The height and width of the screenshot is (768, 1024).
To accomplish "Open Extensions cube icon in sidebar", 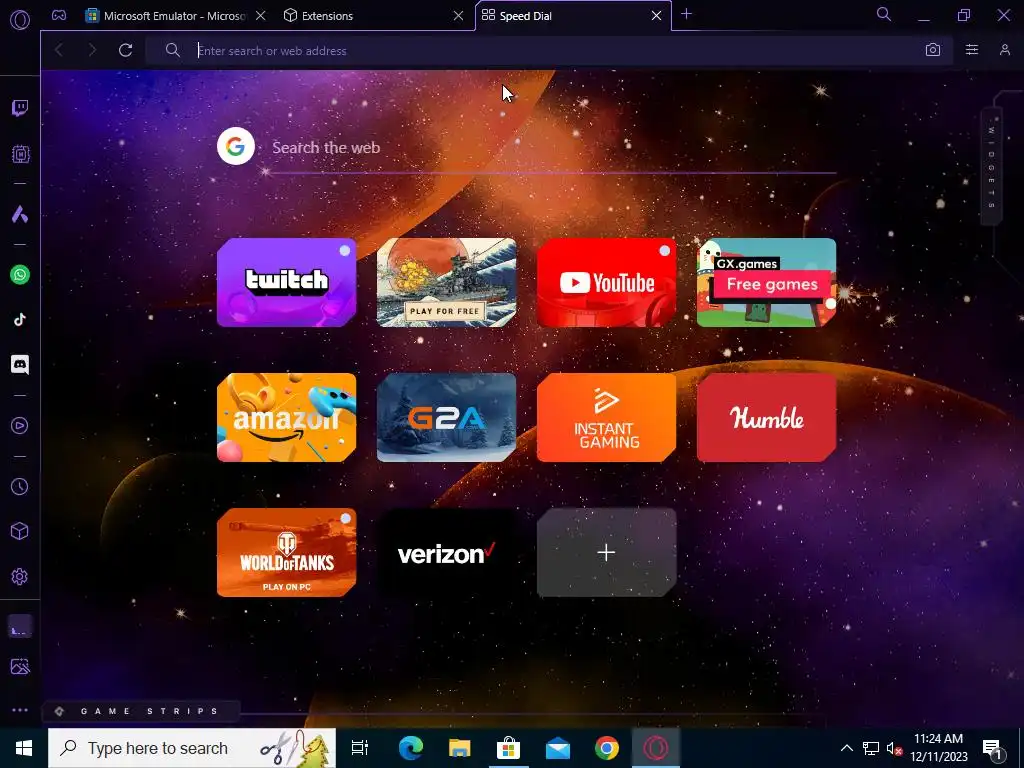I will pyautogui.click(x=20, y=532).
